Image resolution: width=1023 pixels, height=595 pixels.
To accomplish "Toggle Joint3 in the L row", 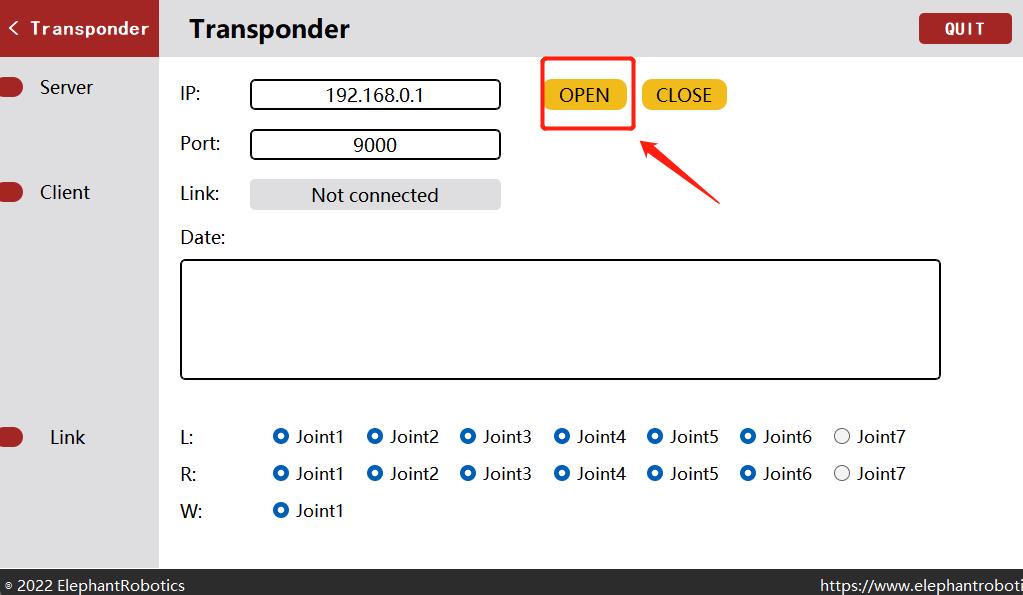I will click(x=468, y=436).
